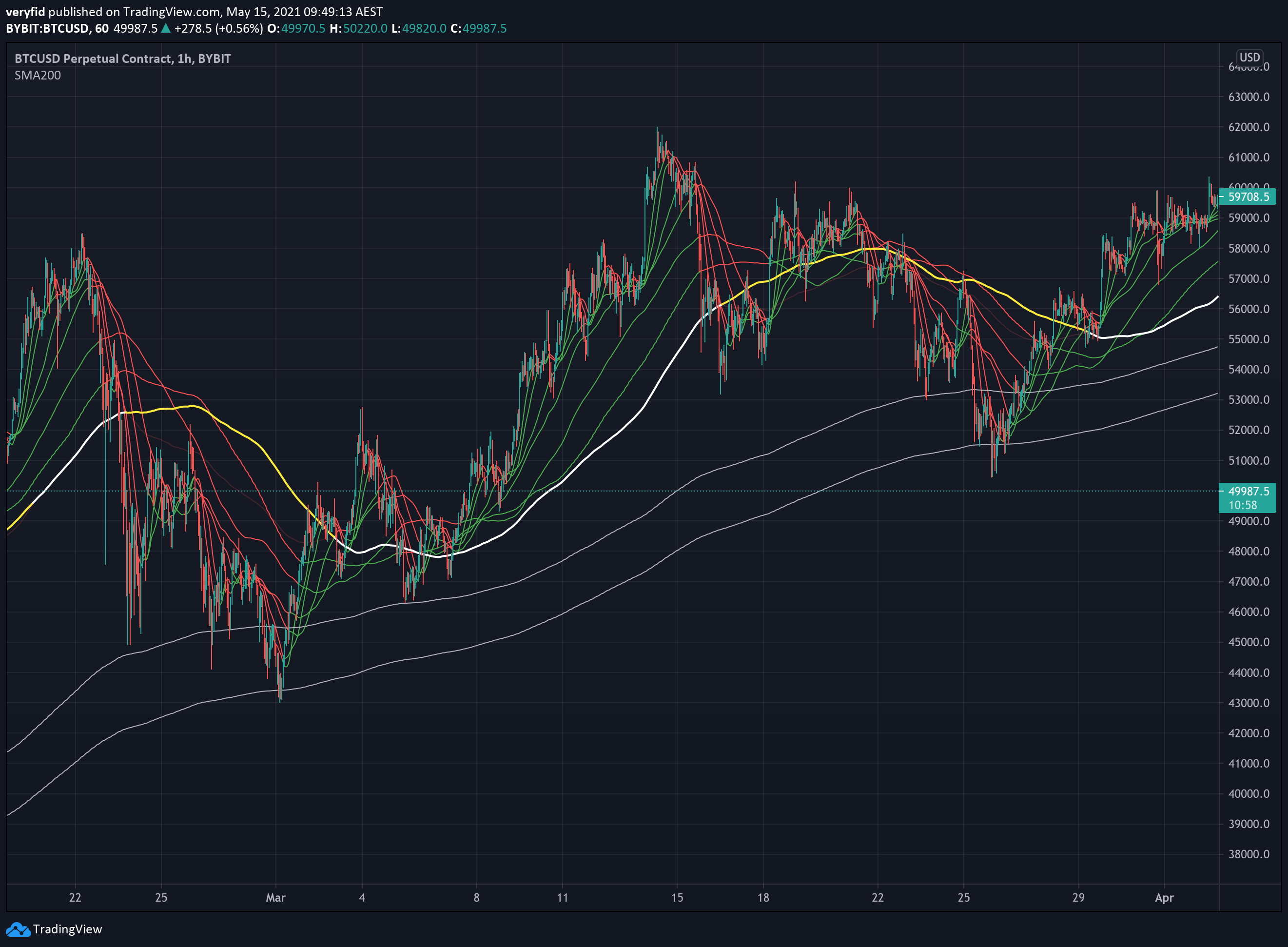The width and height of the screenshot is (1288, 947).
Task: Click the L:49820.0 low value
Action: tap(419, 29)
